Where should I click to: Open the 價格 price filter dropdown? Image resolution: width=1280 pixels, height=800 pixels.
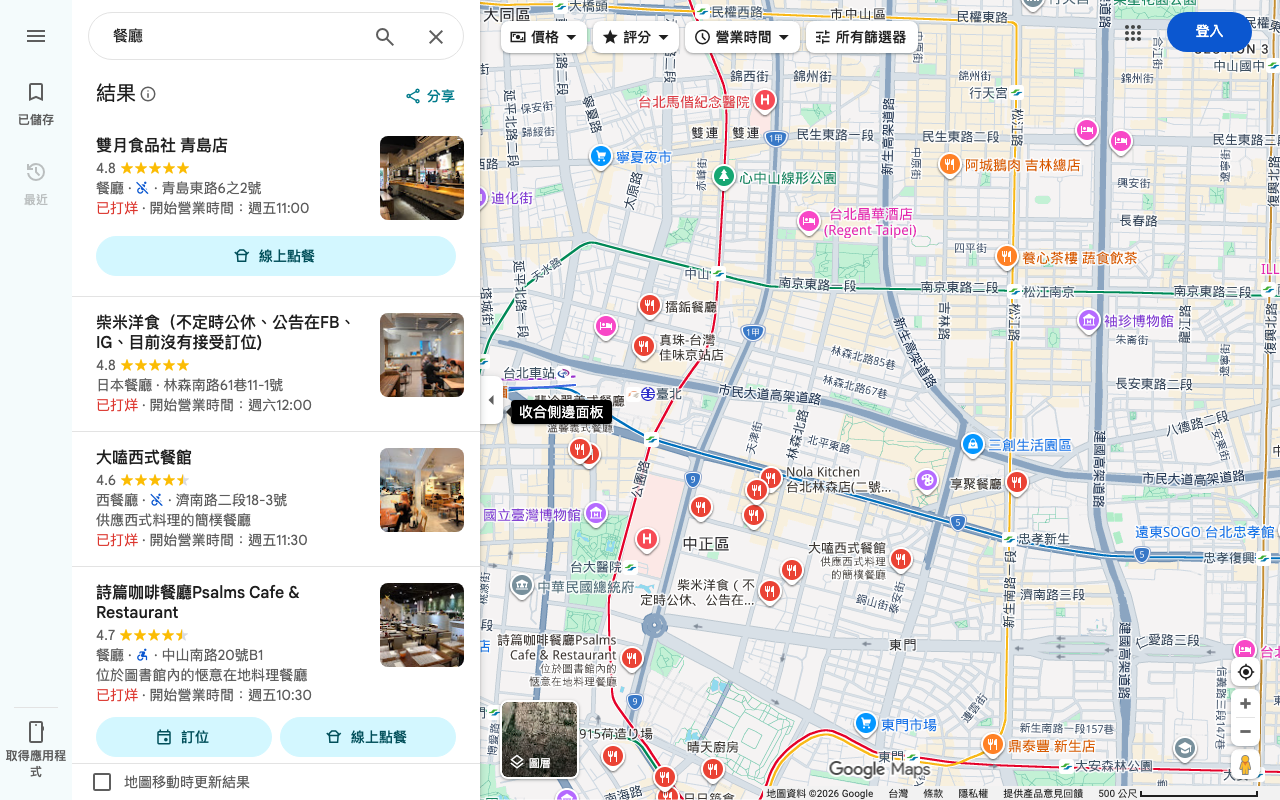[x=543, y=37]
